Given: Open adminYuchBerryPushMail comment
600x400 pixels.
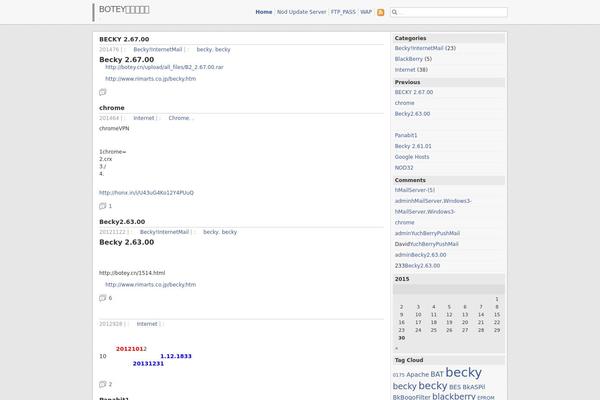Looking at the screenshot, I should (x=427, y=233).
